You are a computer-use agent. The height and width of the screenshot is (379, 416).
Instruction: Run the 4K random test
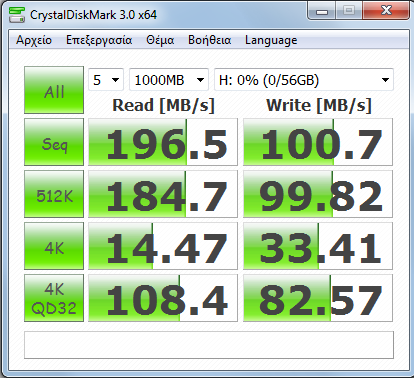click(x=54, y=246)
